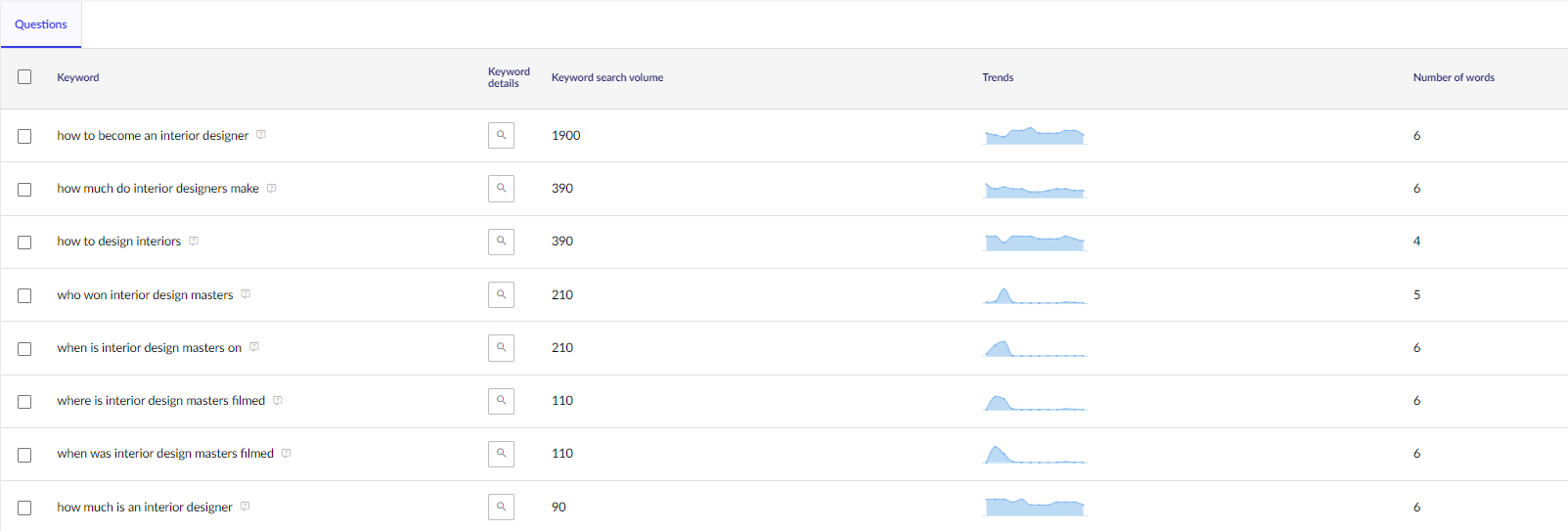Click the Keyword details column header
The height and width of the screenshot is (531, 1568).
click(509, 77)
